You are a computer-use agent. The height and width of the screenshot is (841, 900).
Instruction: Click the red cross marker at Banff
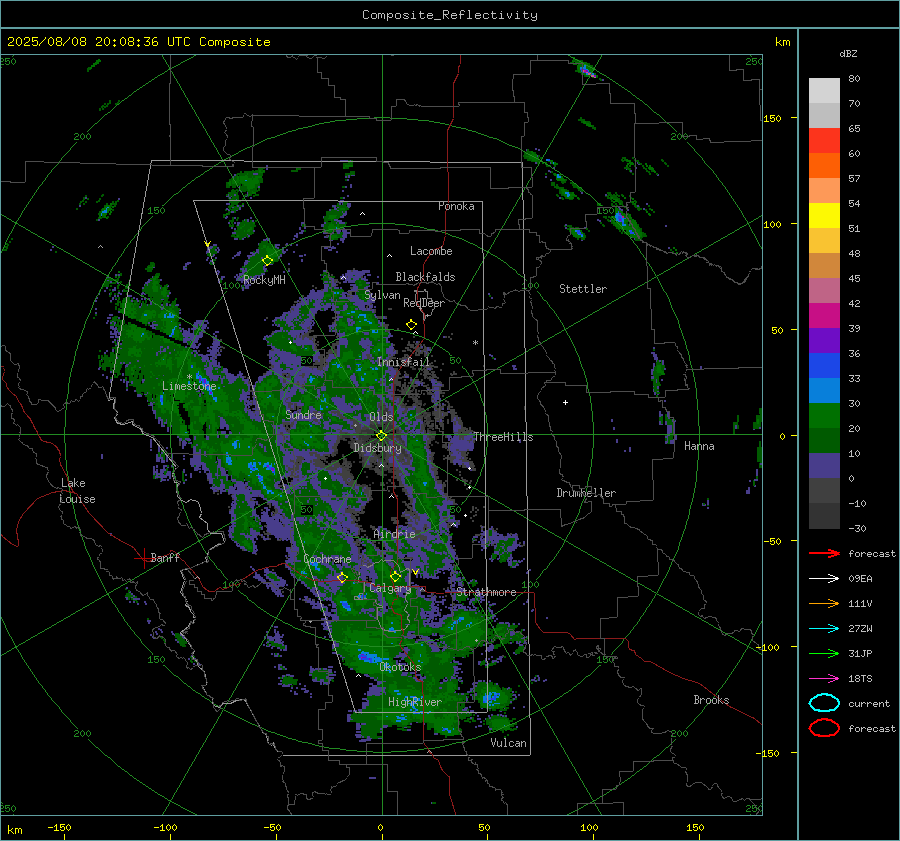coord(143,557)
